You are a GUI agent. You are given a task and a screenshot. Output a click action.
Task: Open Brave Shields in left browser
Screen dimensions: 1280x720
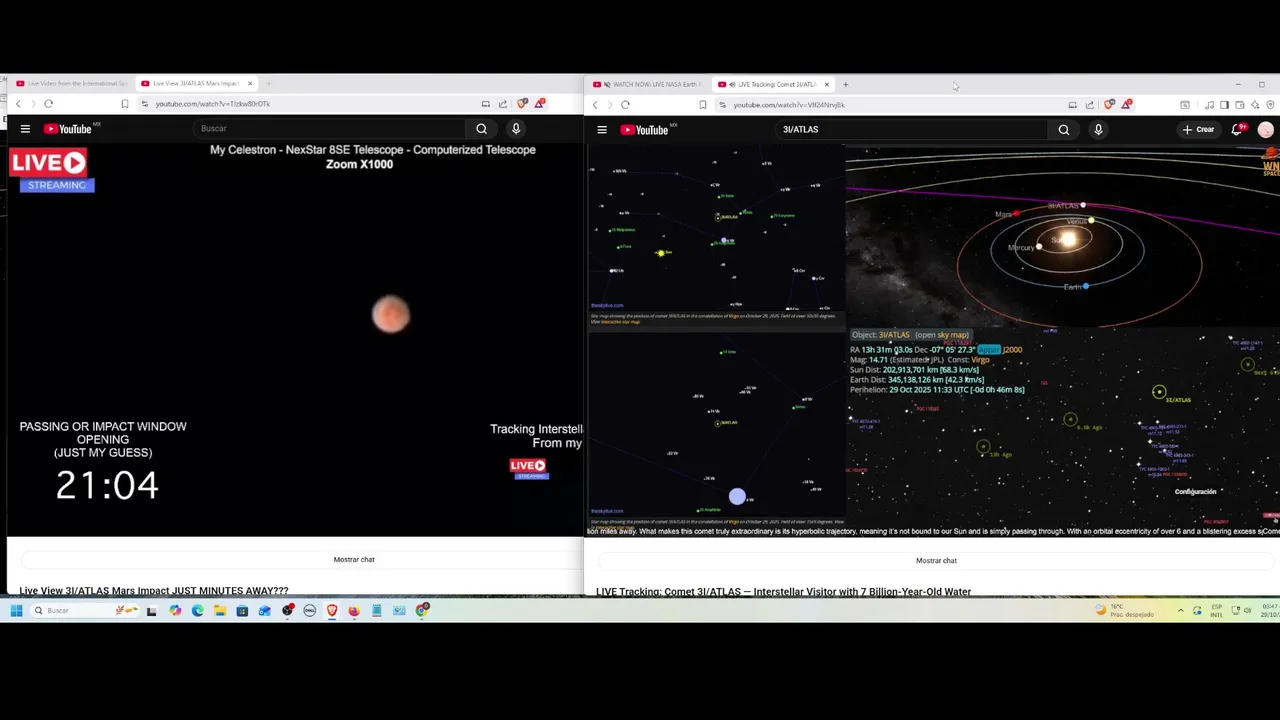[522, 103]
